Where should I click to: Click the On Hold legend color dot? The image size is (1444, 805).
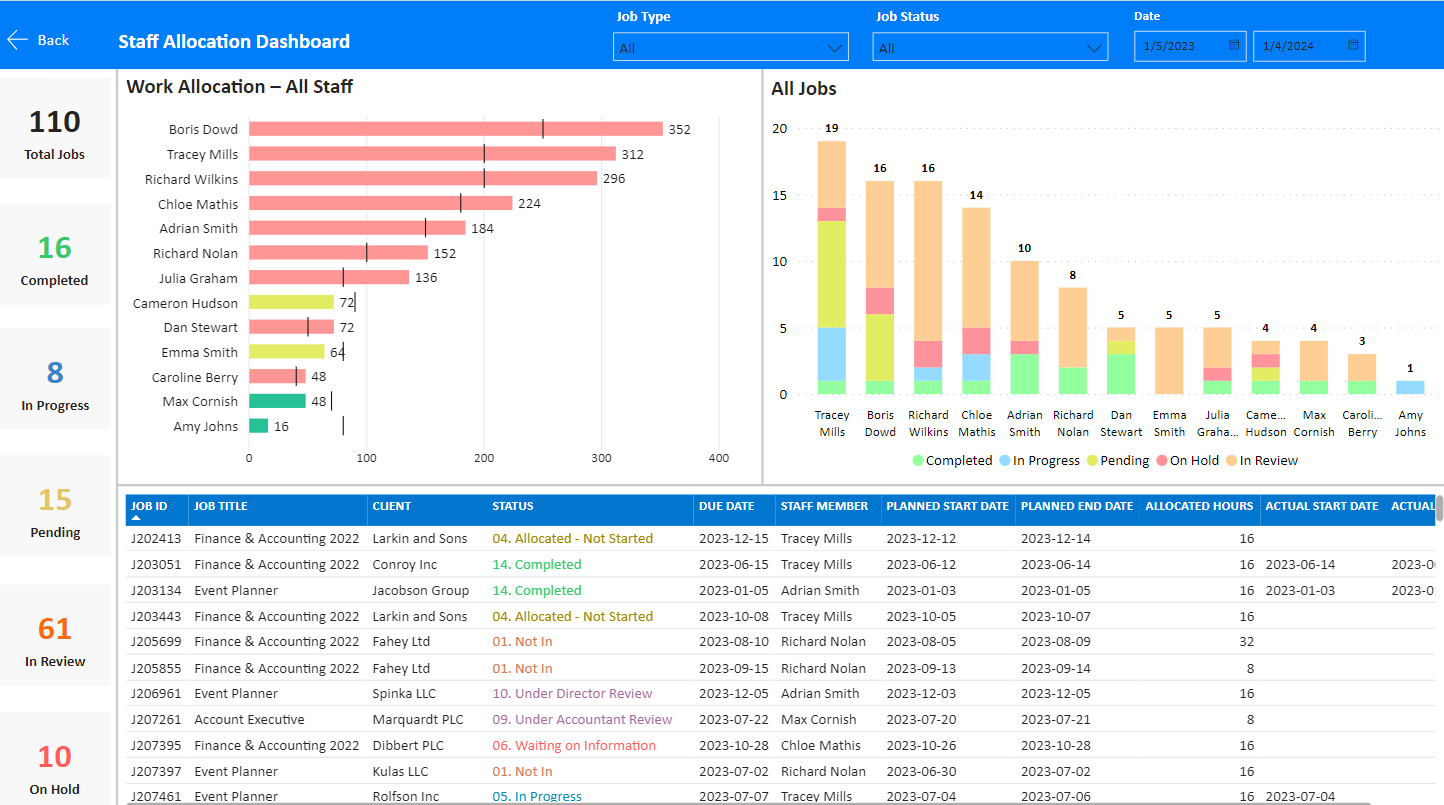click(1162, 461)
